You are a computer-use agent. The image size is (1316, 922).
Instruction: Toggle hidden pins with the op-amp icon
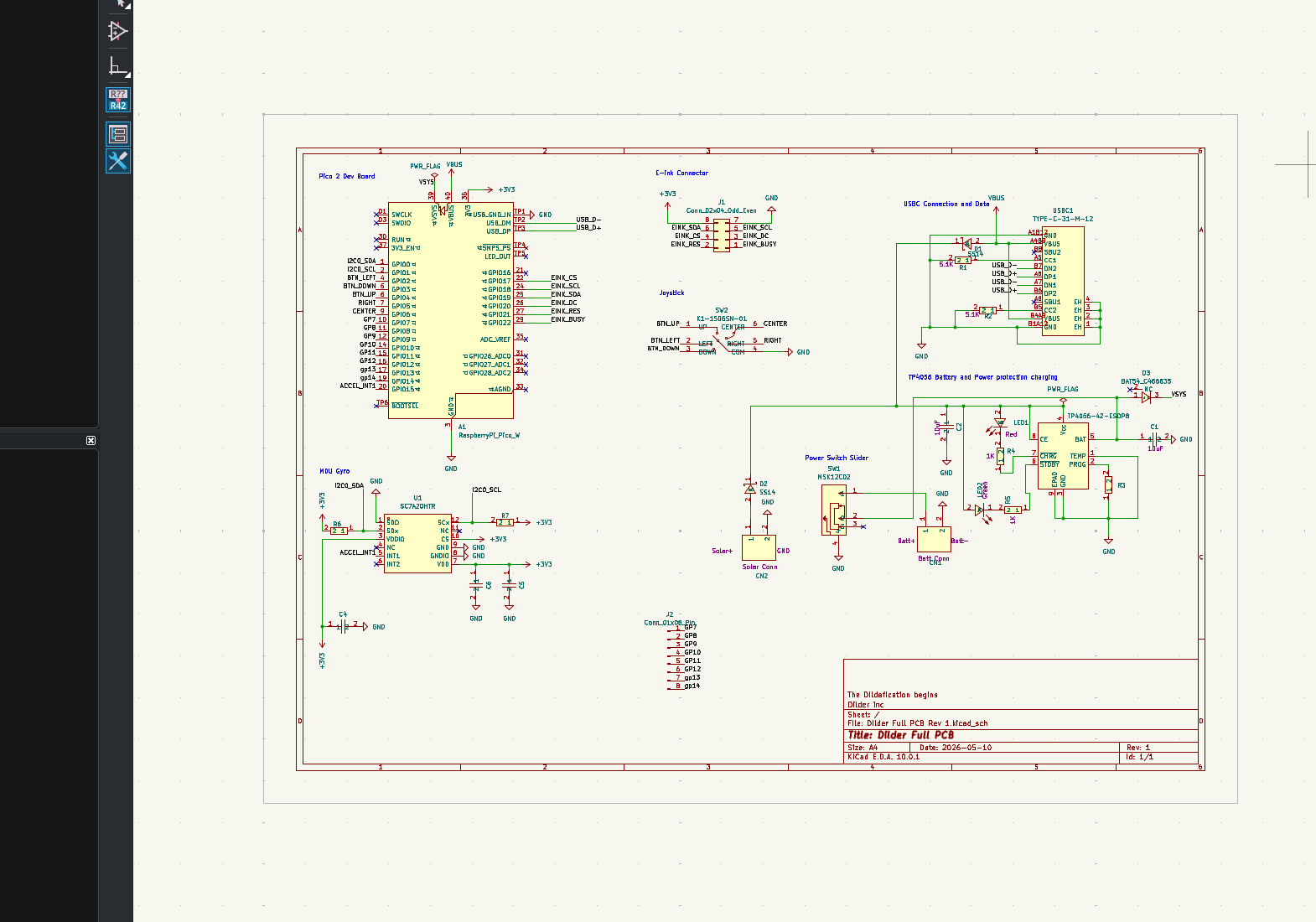pyautogui.click(x=117, y=32)
